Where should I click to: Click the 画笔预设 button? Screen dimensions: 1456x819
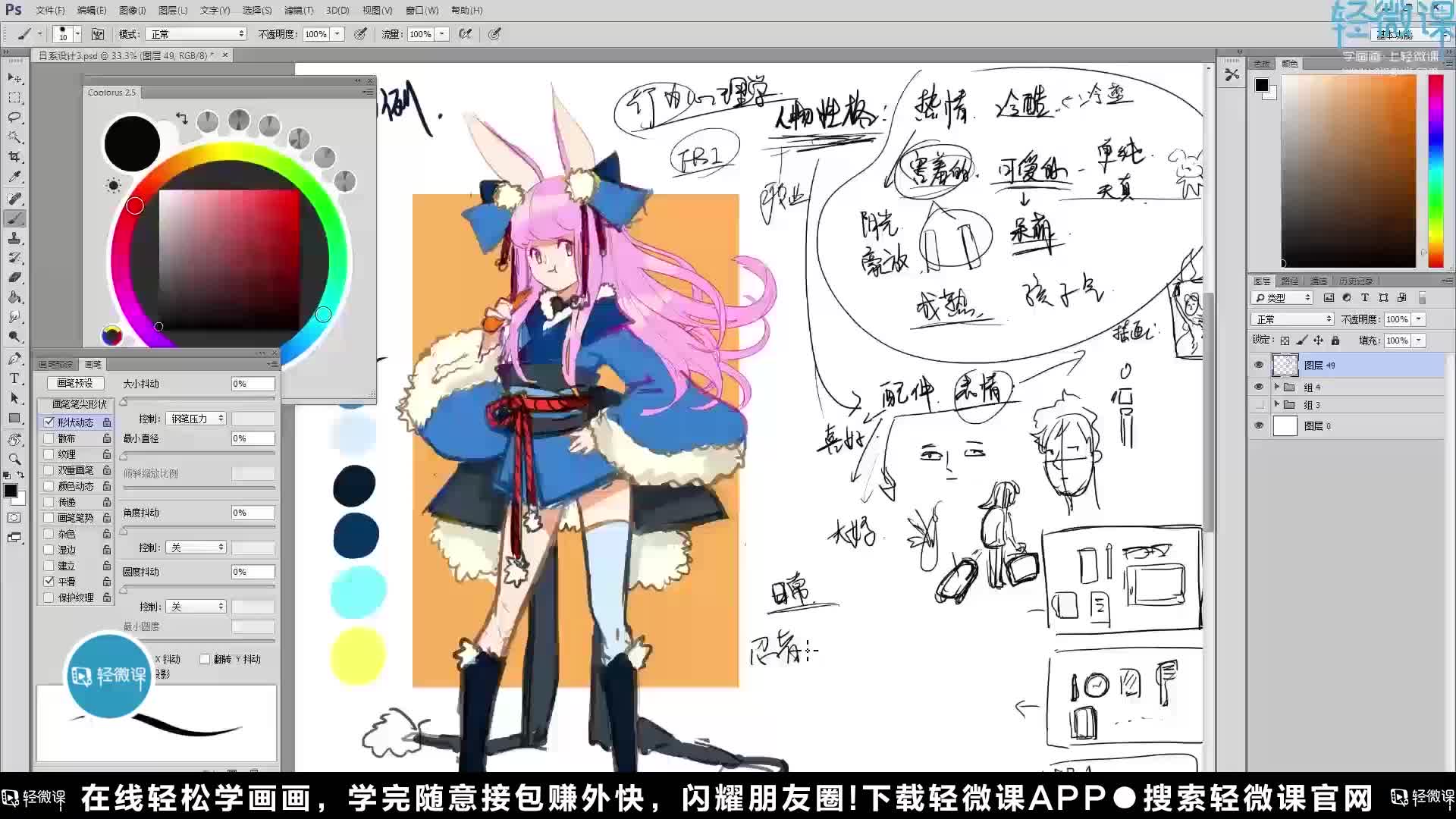(74, 383)
